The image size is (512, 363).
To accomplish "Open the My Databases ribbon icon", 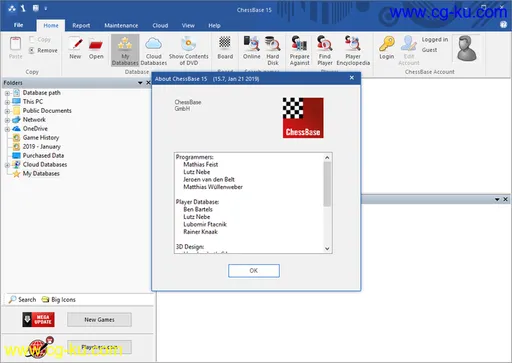I will click(125, 50).
